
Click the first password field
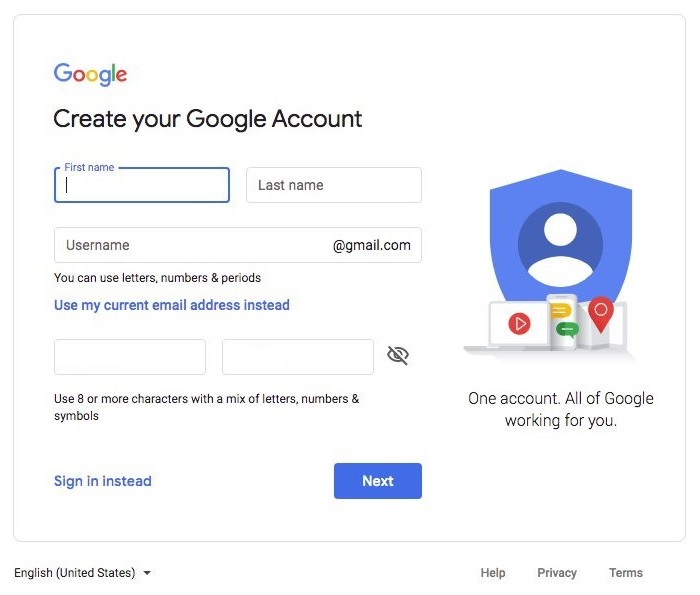click(x=130, y=357)
